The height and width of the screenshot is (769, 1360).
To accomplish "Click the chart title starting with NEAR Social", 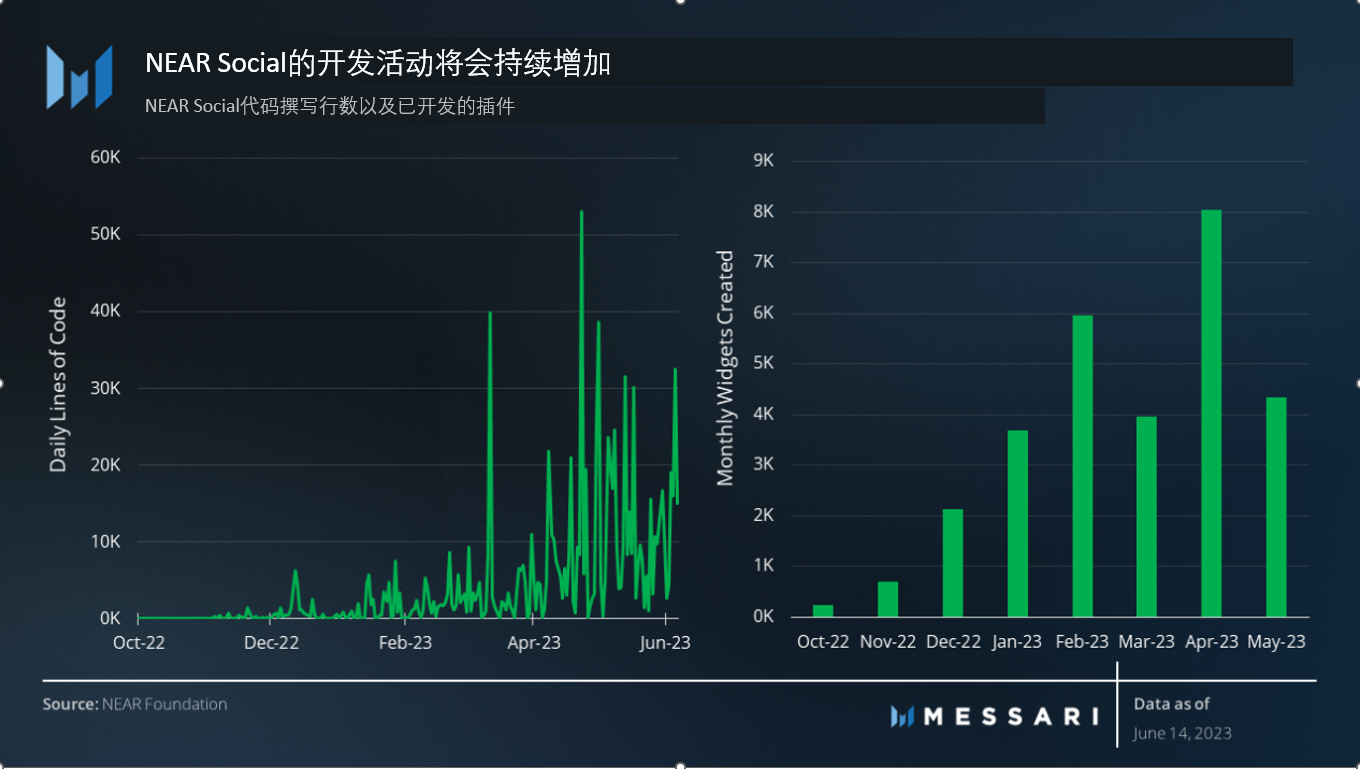I will click(x=378, y=63).
